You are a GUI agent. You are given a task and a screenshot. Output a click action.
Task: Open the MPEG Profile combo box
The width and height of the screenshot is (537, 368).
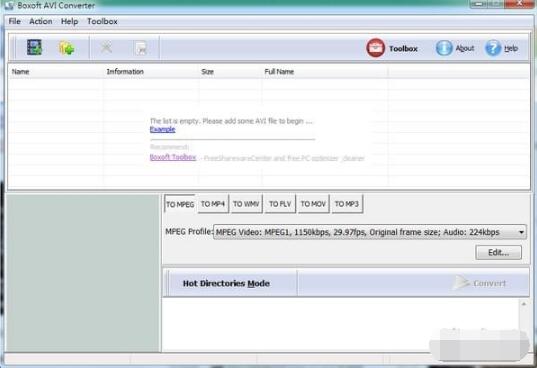coord(370,232)
